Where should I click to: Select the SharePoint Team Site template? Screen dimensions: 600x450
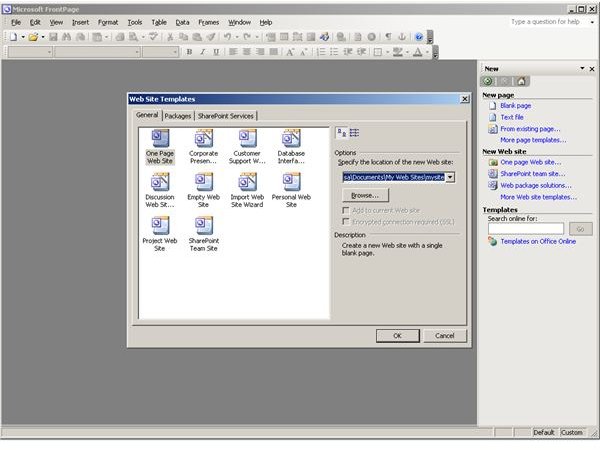coord(204,234)
